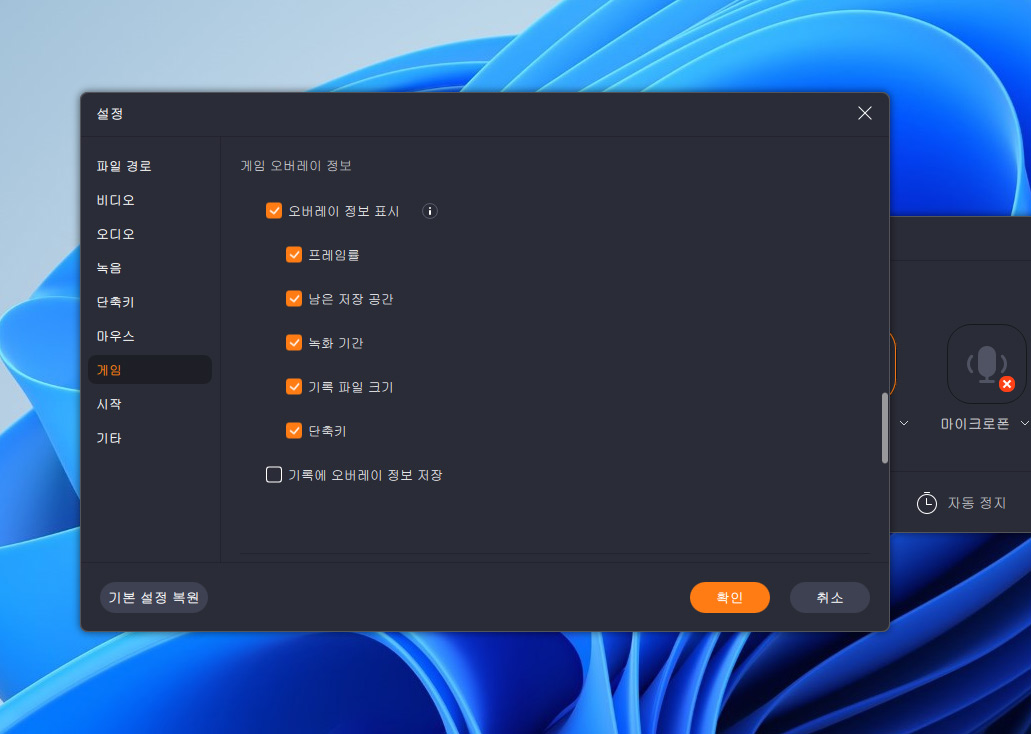This screenshot has height=734, width=1031.
Task: Confirm settings with the 확인 button
Action: pyautogui.click(x=729, y=597)
